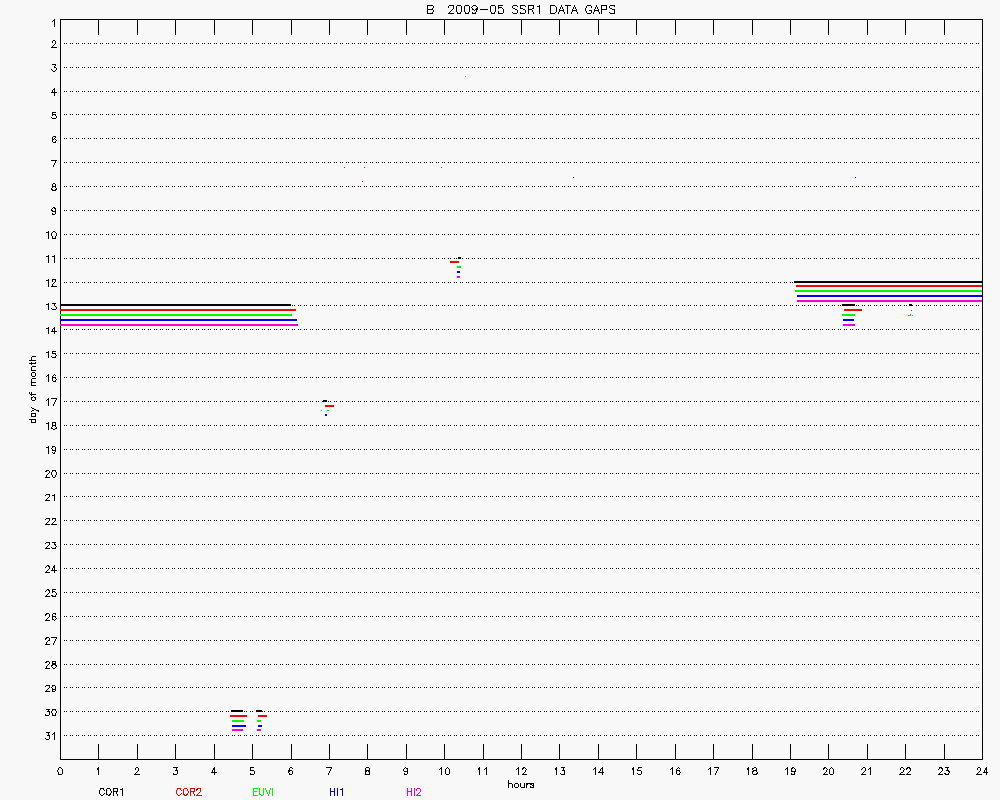Click the short gap cluster under hour 20.5
The width and height of the screenshot is (1000, 800).
(x=849, y=315)
